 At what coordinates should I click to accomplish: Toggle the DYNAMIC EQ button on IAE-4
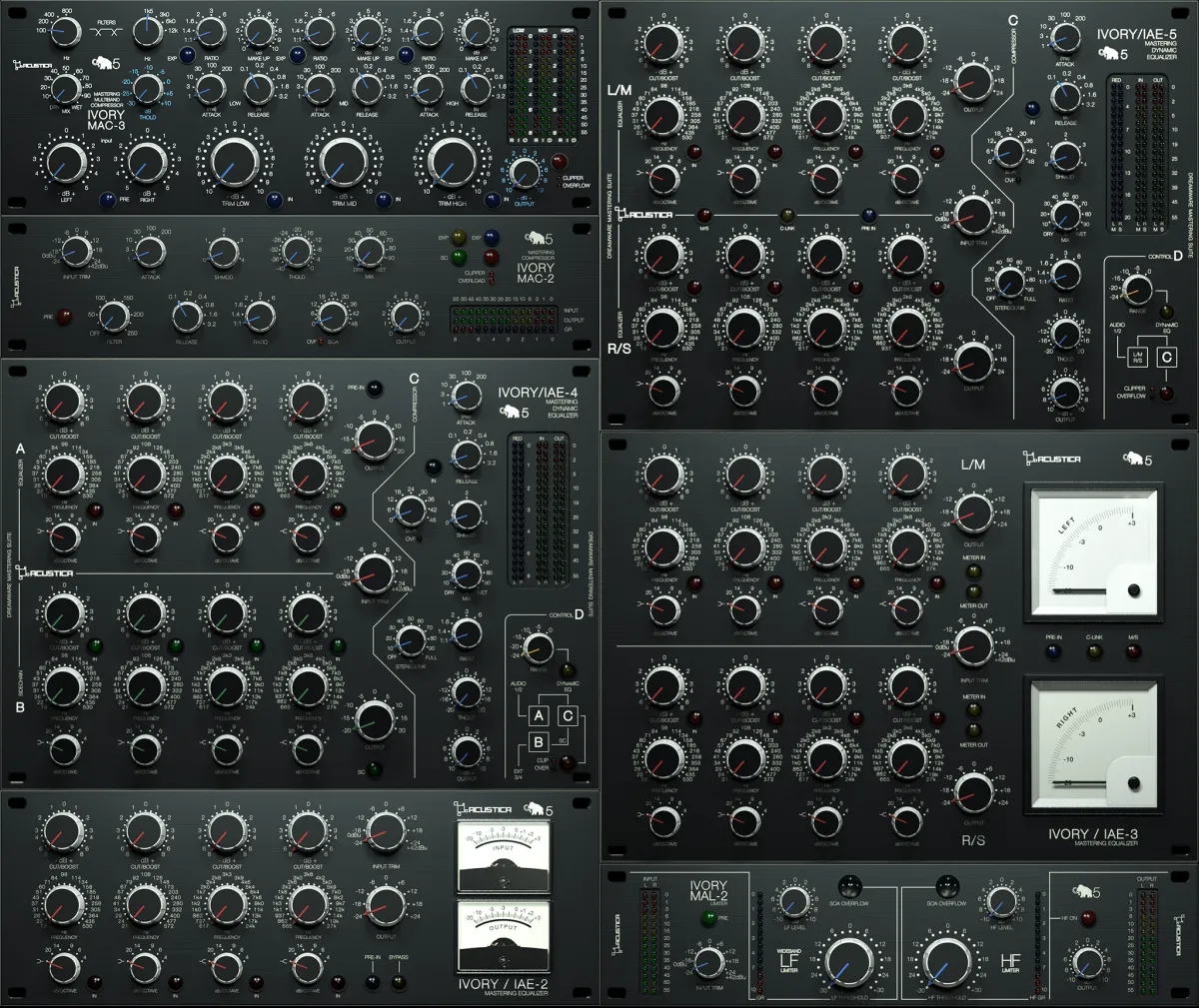[x=567, y=671]
